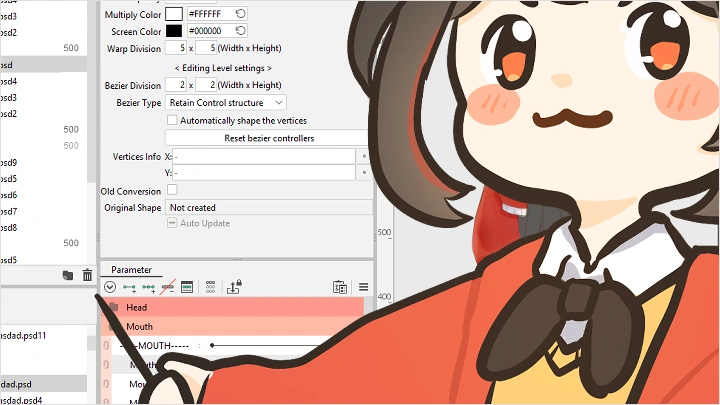Click the Original Shape 'Not created' field
The width and height of the screenshot is (720, 405).
pyautogui.click(x=269, y=208)
